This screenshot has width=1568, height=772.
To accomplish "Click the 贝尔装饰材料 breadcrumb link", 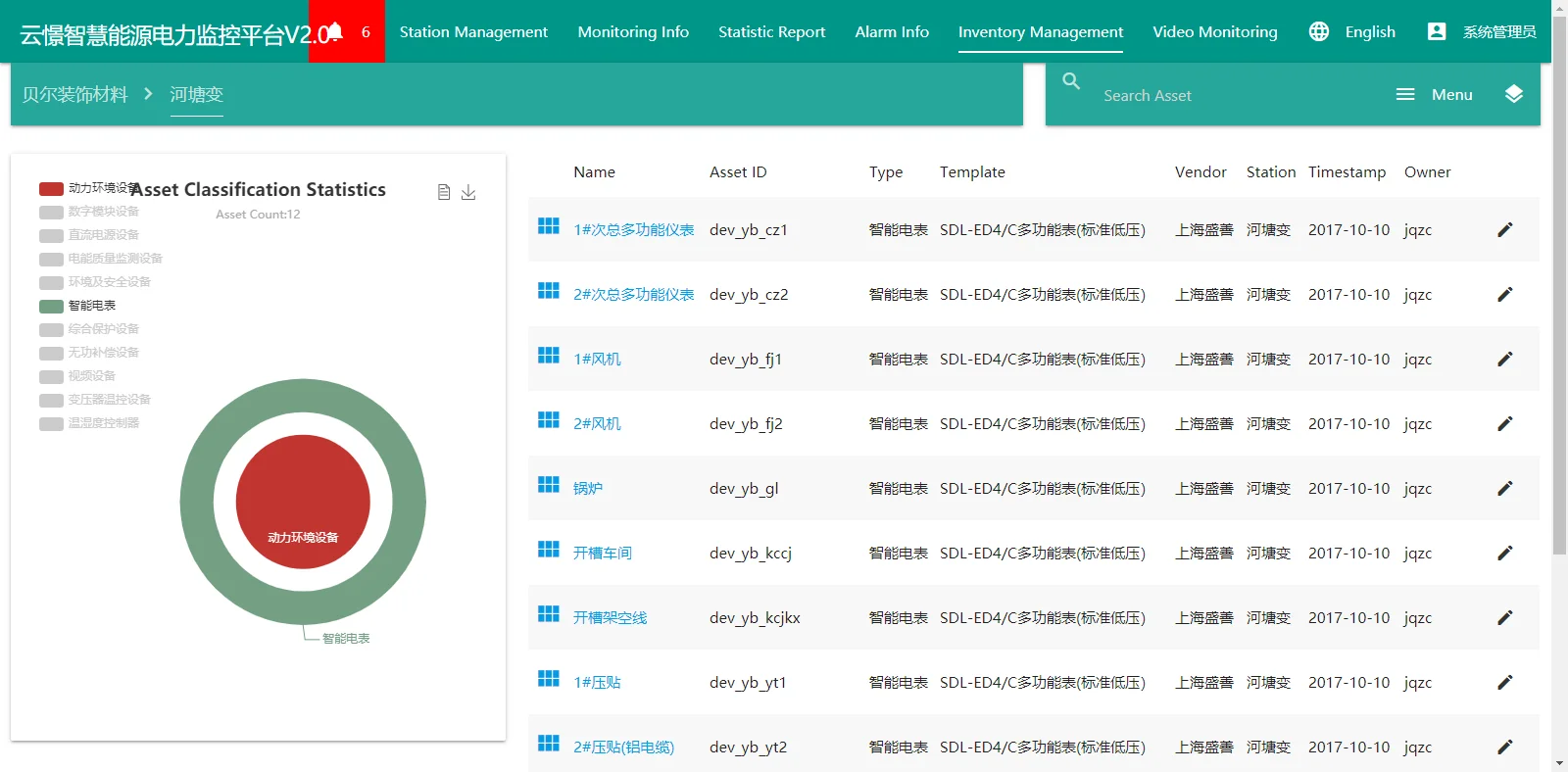I will (75, 94).
